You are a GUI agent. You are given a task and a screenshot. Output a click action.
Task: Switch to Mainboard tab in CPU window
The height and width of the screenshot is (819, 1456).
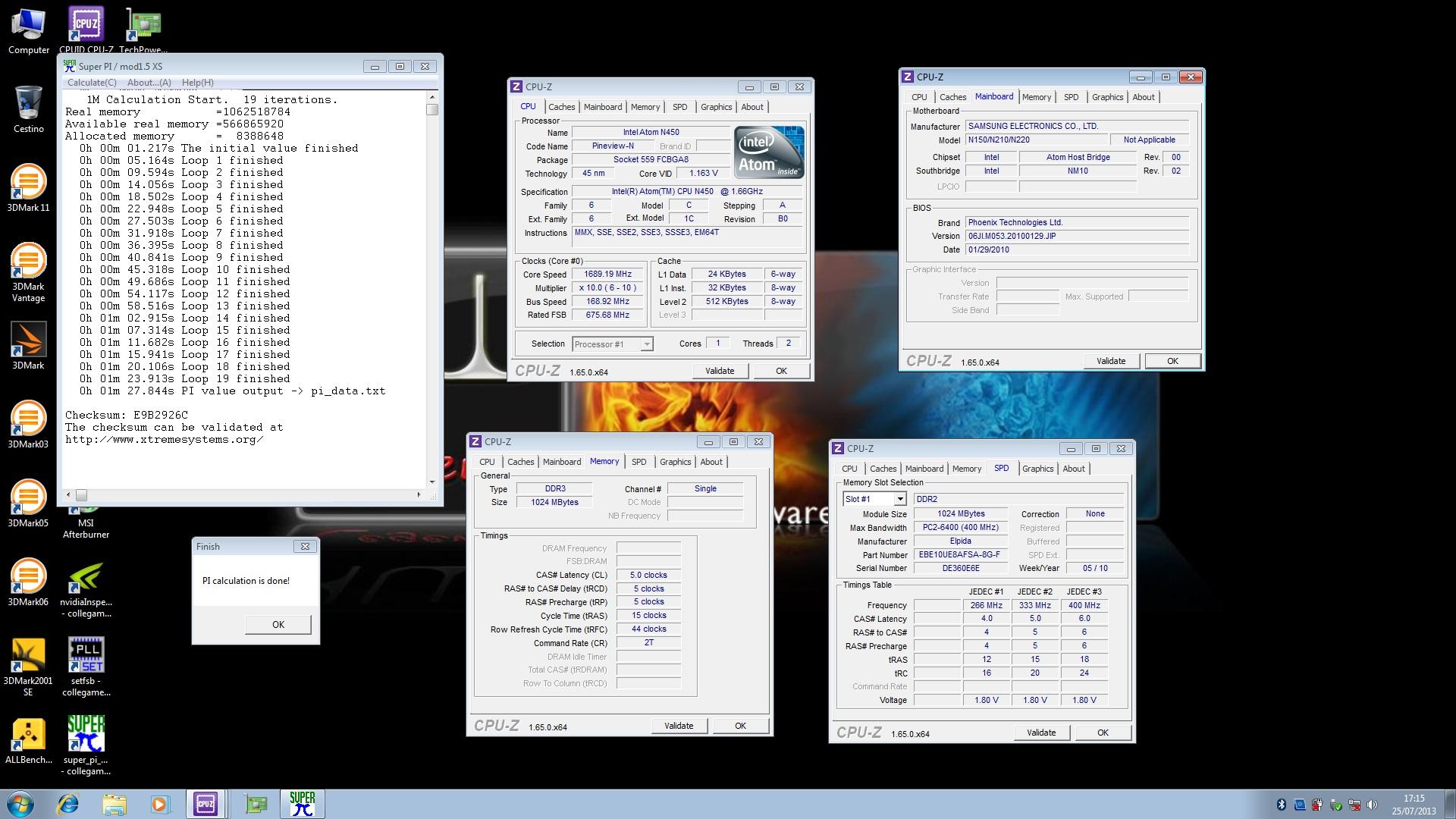[x=603, y=107]
